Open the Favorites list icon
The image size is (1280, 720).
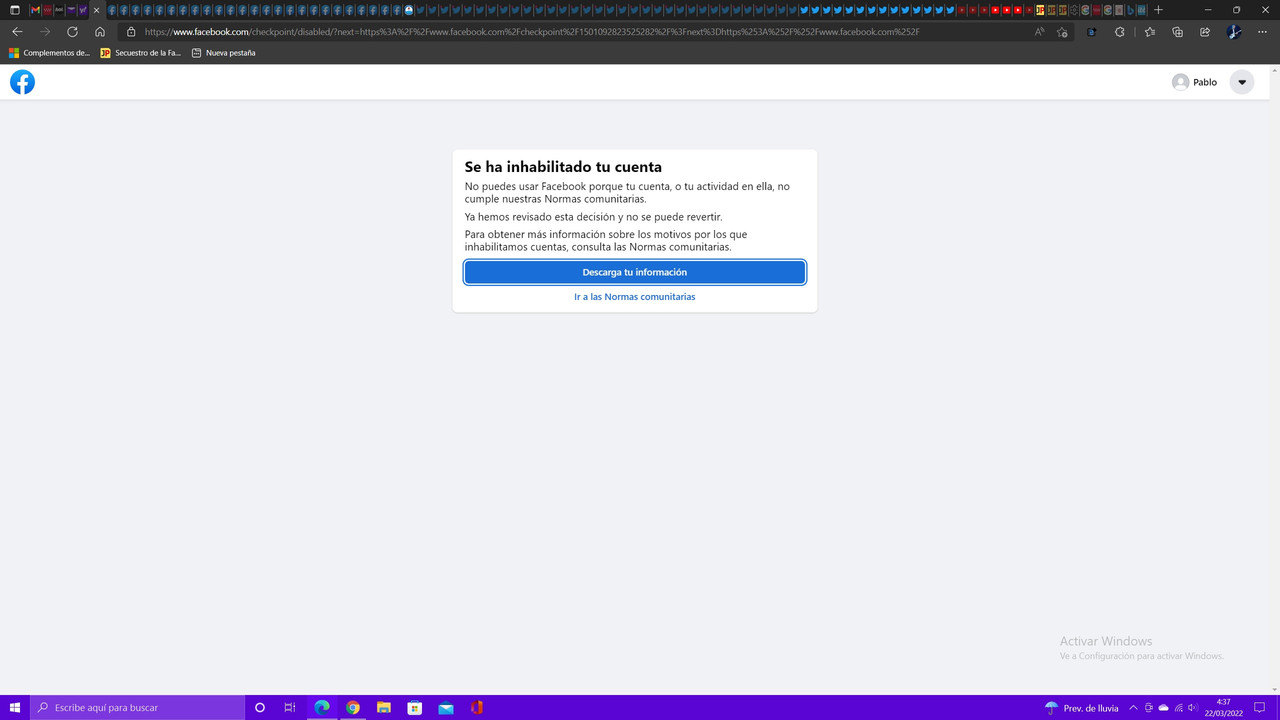tap(1149, 32)
